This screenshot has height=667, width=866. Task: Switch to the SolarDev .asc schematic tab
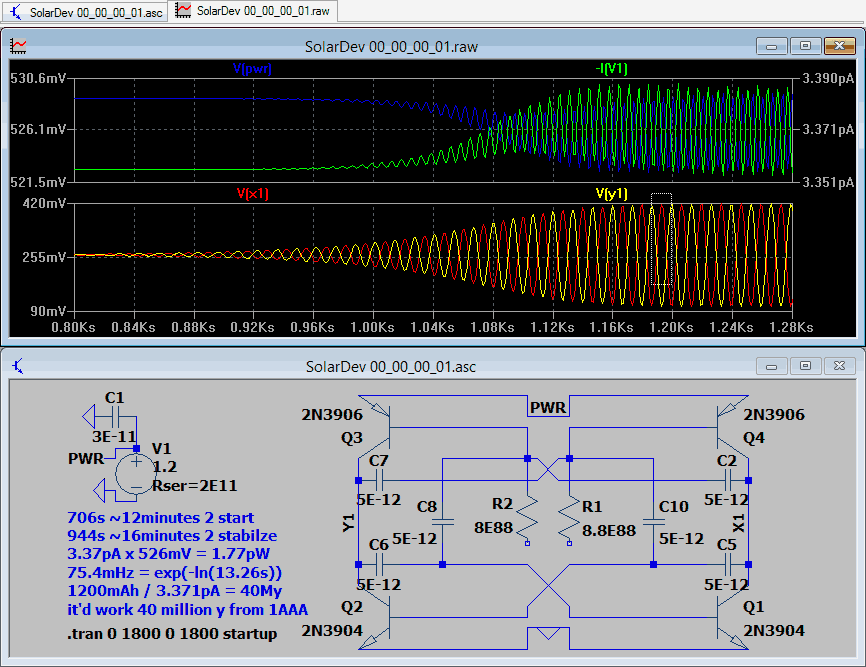pos(85,11)
